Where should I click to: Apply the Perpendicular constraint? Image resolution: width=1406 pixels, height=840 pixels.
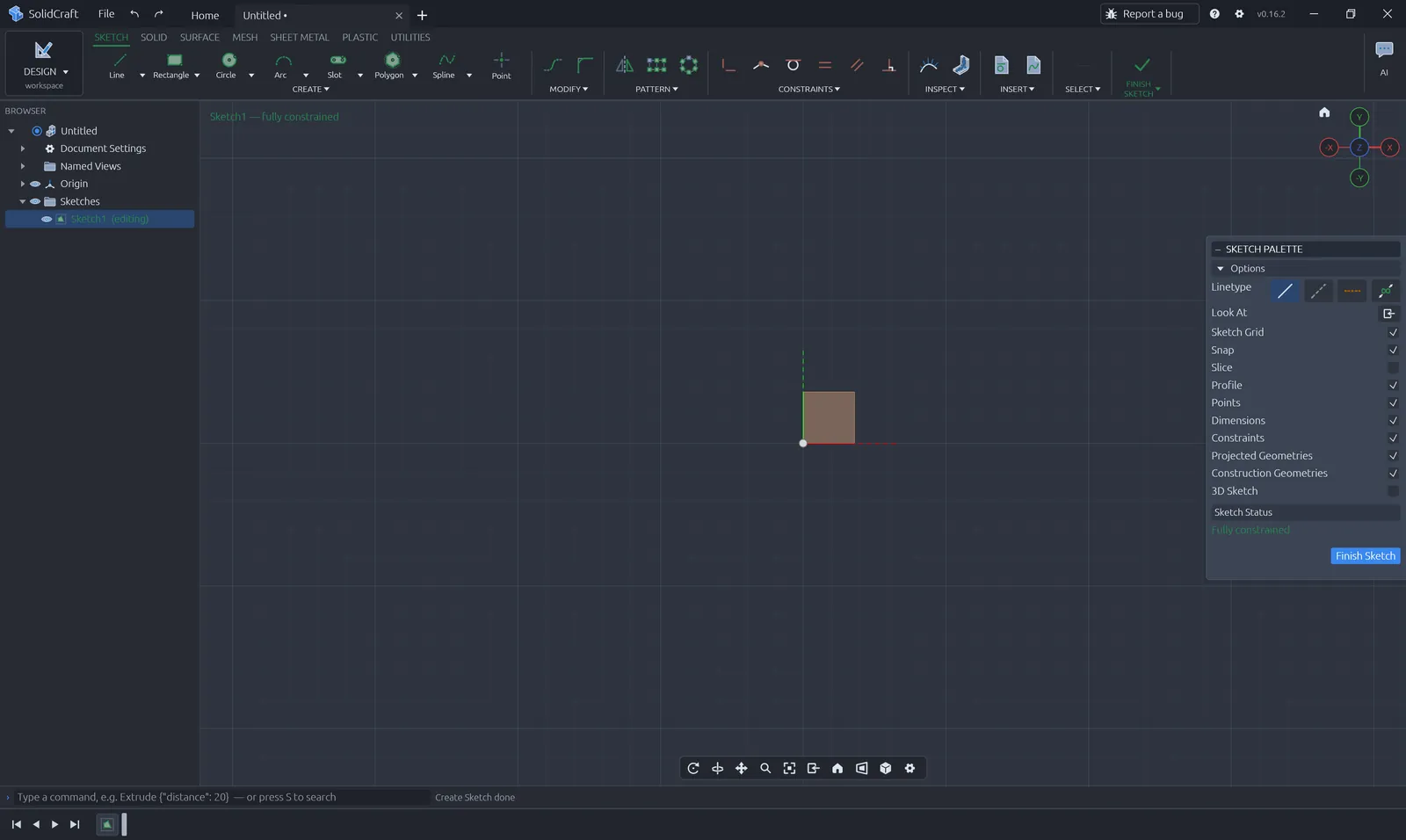[x=888, y=65]
